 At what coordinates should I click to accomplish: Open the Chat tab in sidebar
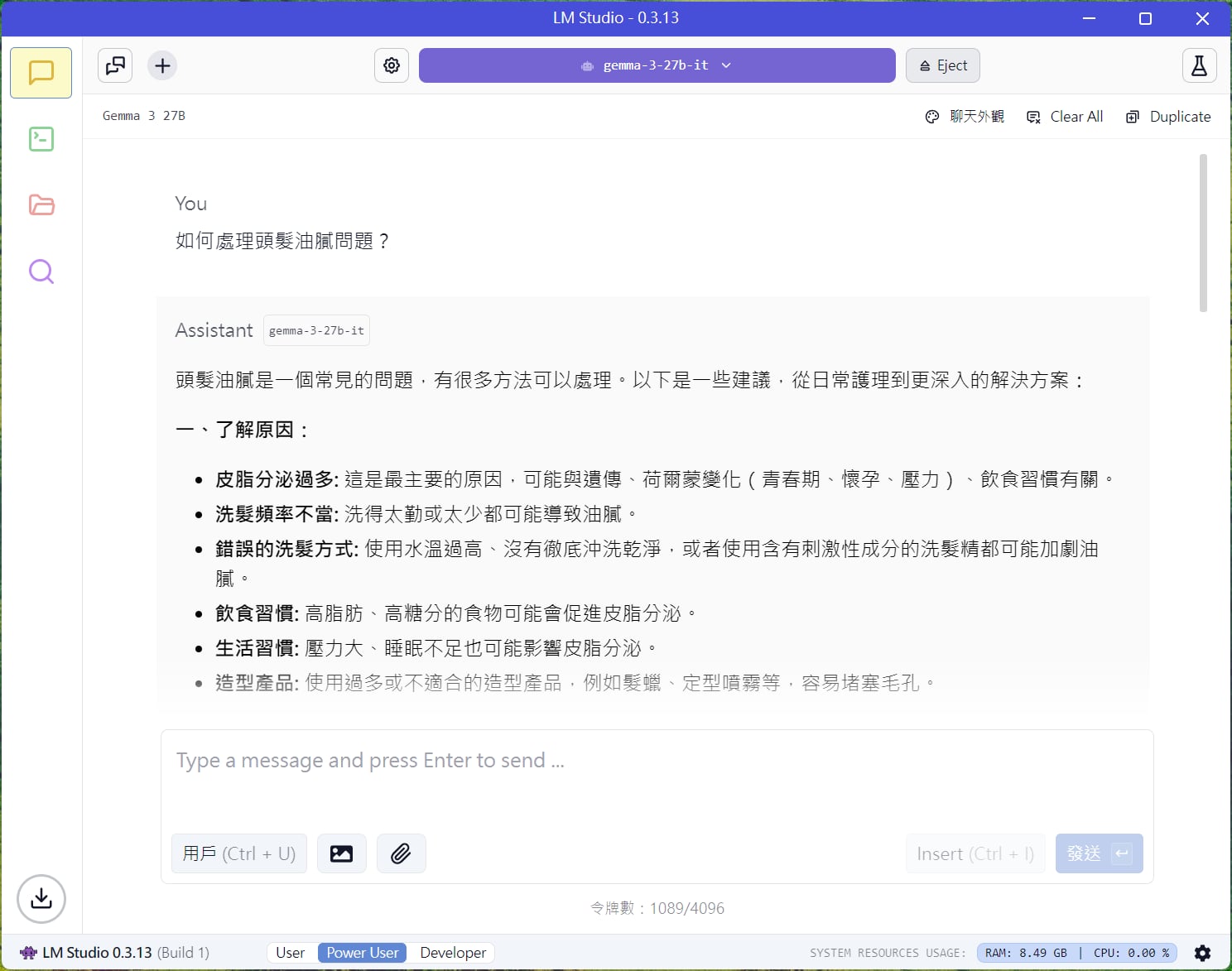click(41, 73)
